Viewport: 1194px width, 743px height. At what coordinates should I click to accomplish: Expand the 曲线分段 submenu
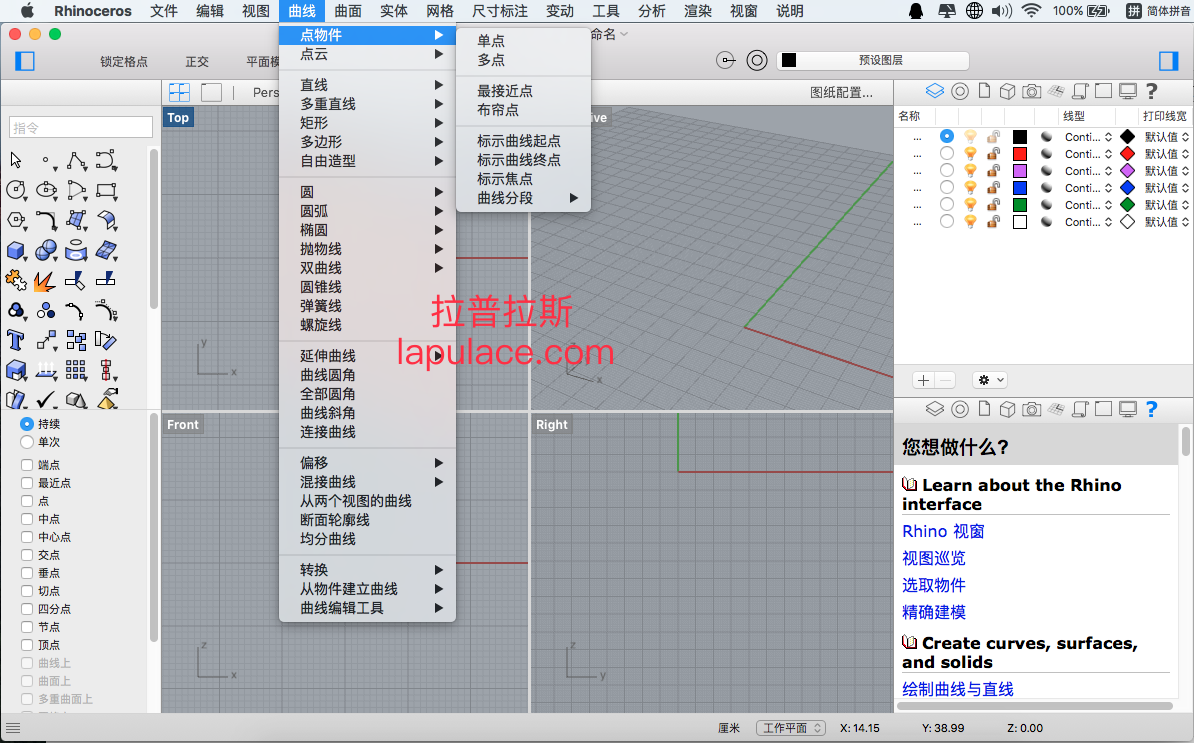point(523,198)
